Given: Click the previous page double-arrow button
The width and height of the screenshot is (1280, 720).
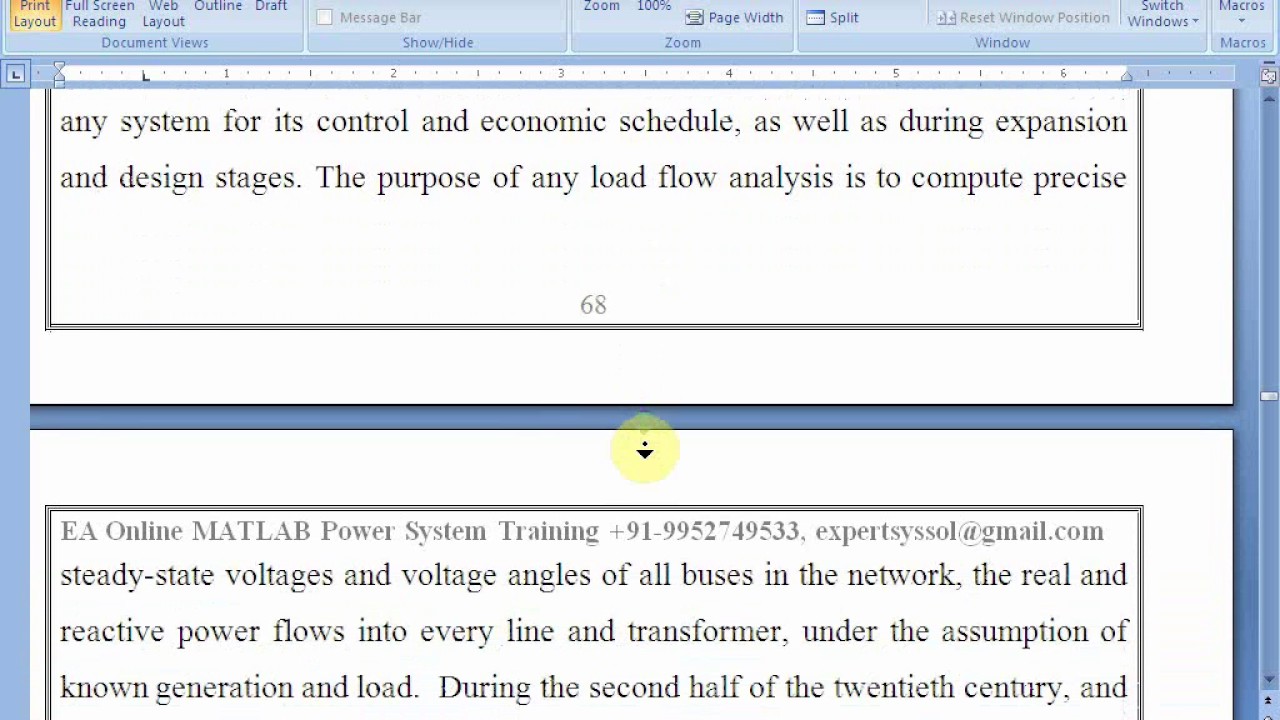Looking at the screenshot, I should coord(1269,700).
